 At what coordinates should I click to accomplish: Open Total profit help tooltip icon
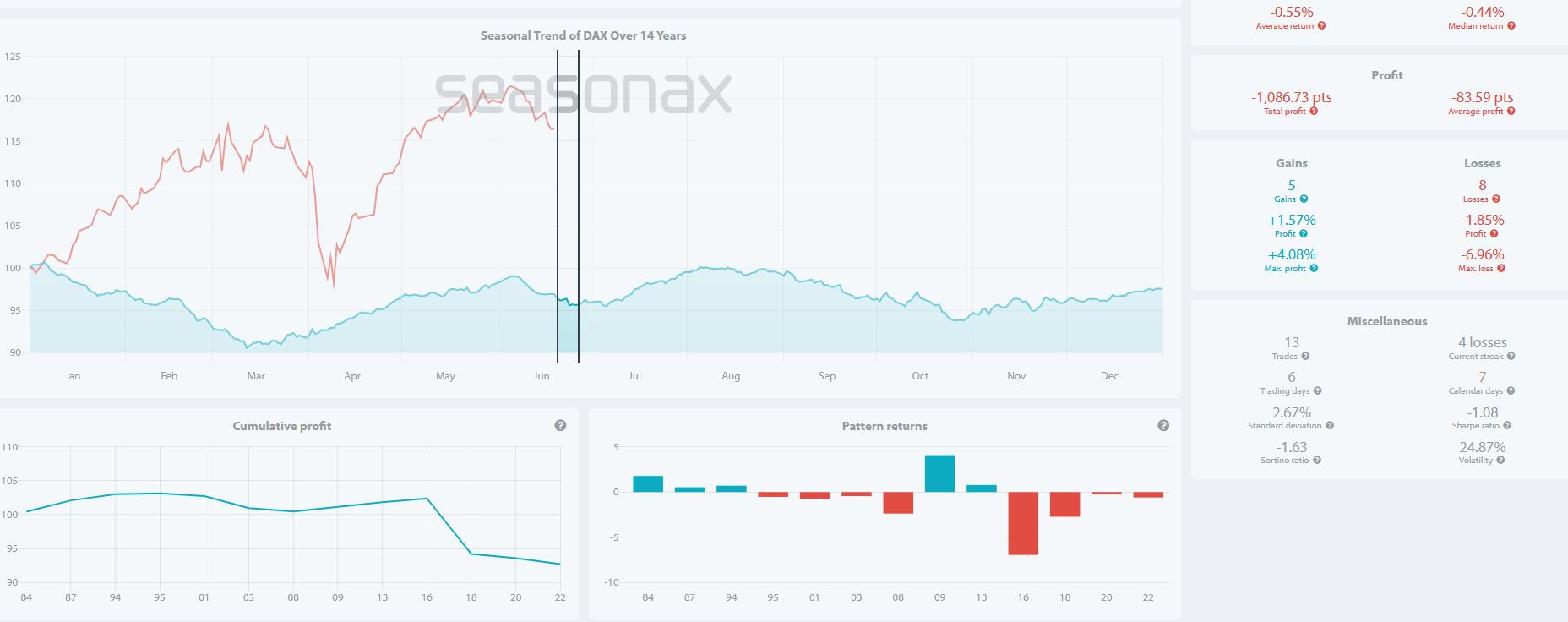point(1314,112)
